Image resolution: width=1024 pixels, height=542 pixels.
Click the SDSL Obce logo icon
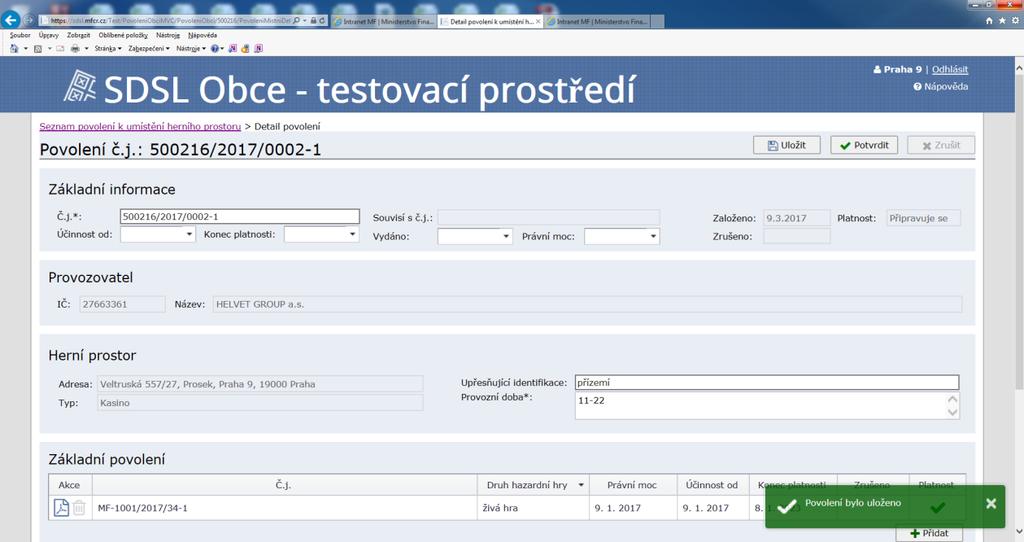80,87
